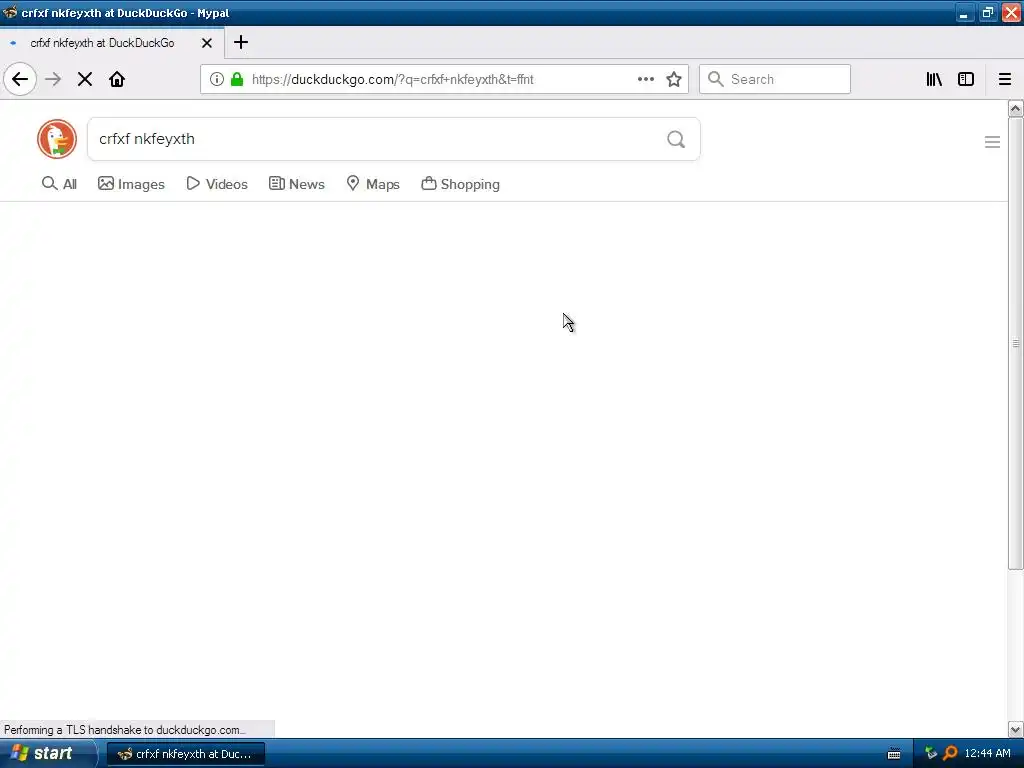Image resolution: width=1024 pixels, height=768 pixels.
Task: Click the orange magnifier tray icon
Action: [x=950, y=754]
